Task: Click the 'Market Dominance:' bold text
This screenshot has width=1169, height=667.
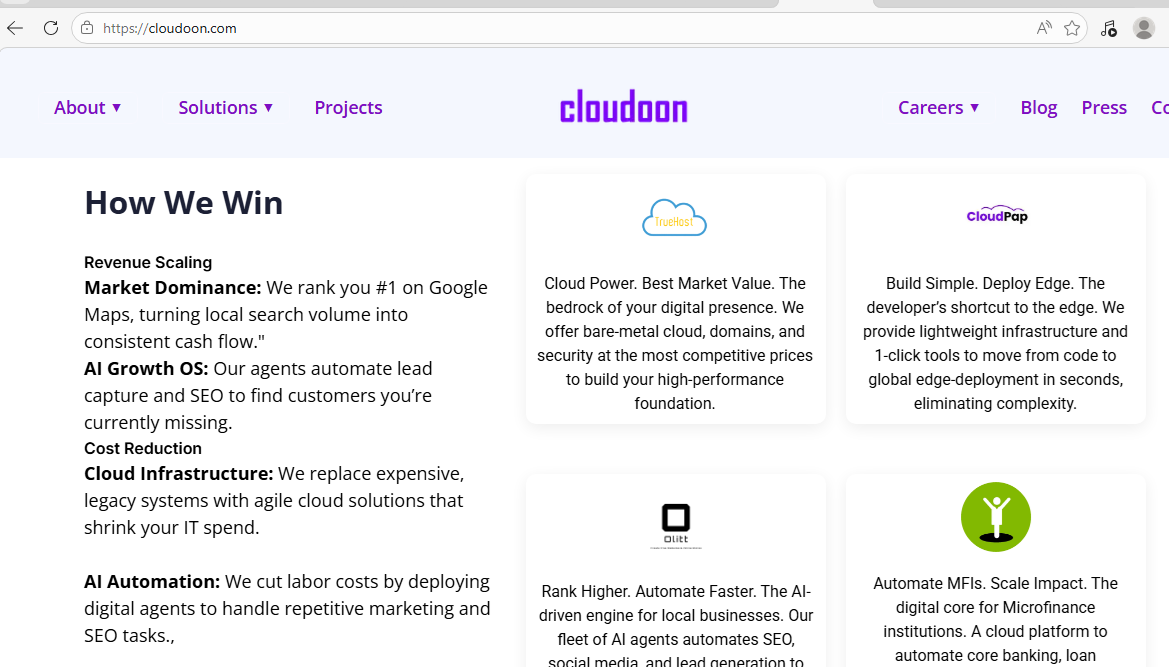Action: coord(173,288)
